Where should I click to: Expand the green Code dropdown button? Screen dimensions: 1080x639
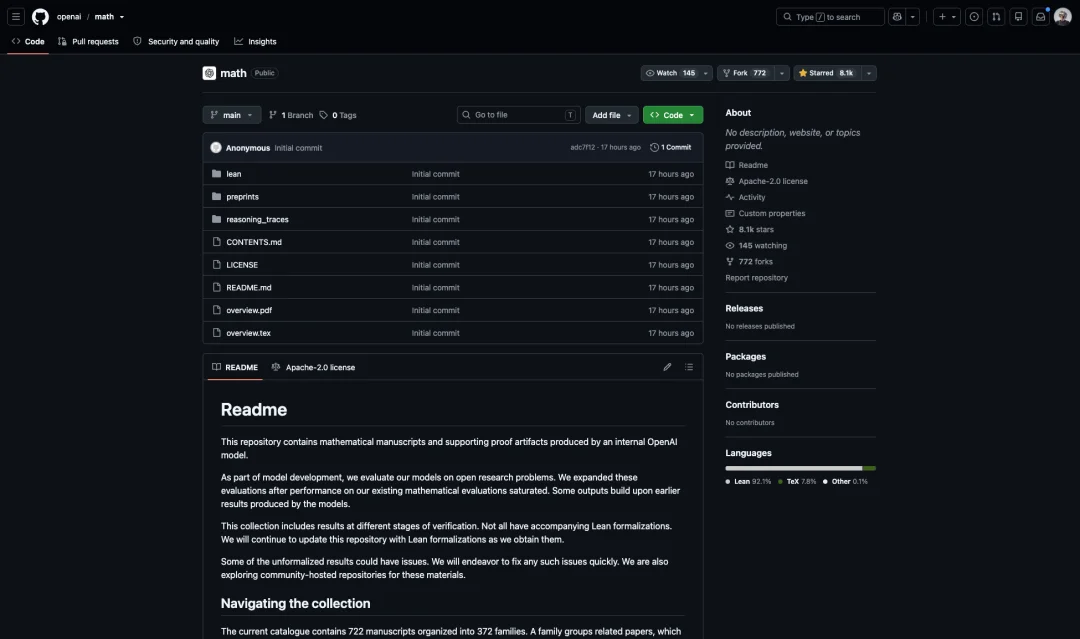coord(673,115)
